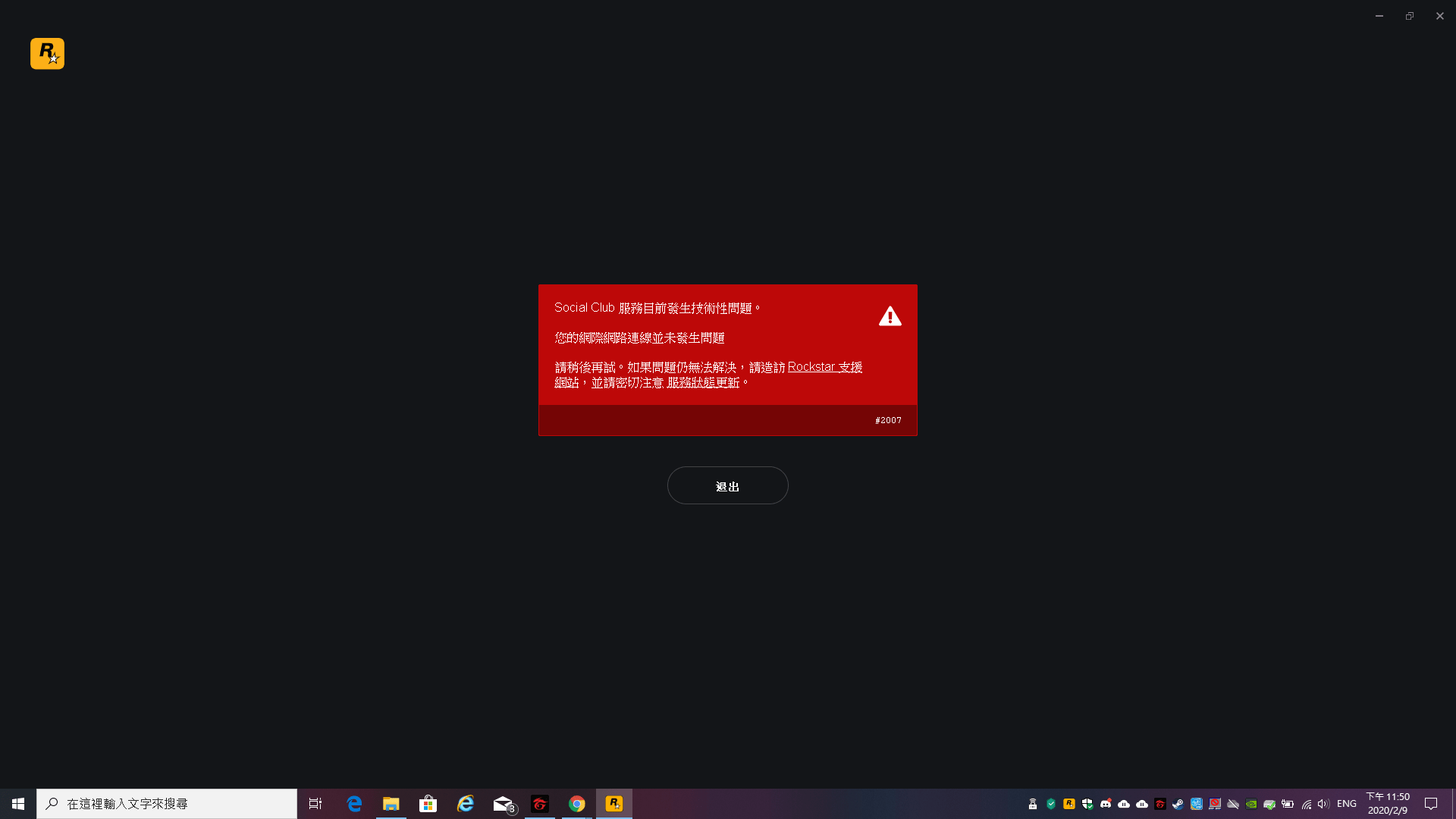Open the ENG input language switcher
The image size is (1456, 819).
[x=1347, y=804]
